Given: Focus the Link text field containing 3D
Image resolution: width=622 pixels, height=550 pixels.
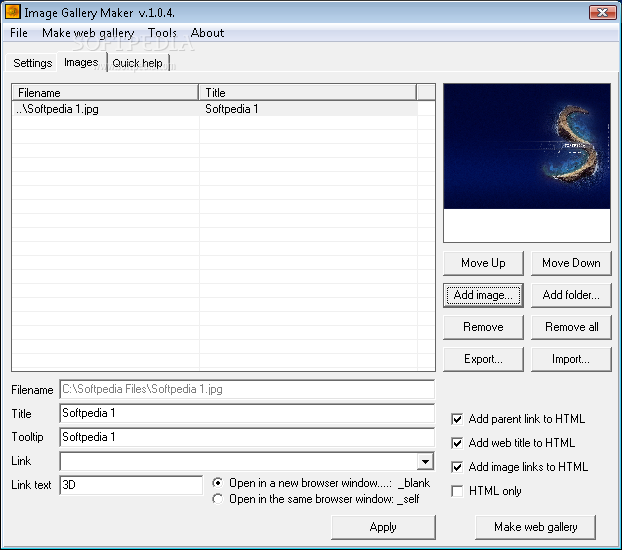Looking at the screenshot, I should point(131,485).
